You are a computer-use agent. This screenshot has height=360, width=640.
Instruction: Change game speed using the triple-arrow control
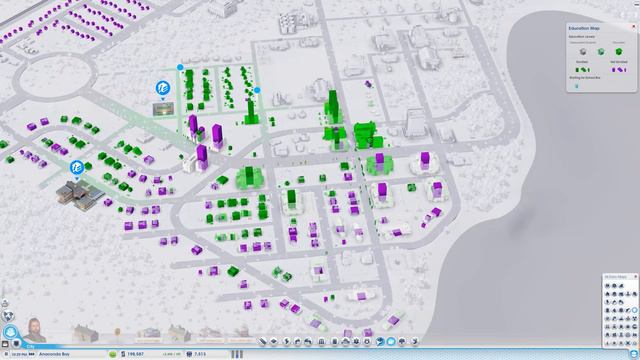[x=32, y=354]
